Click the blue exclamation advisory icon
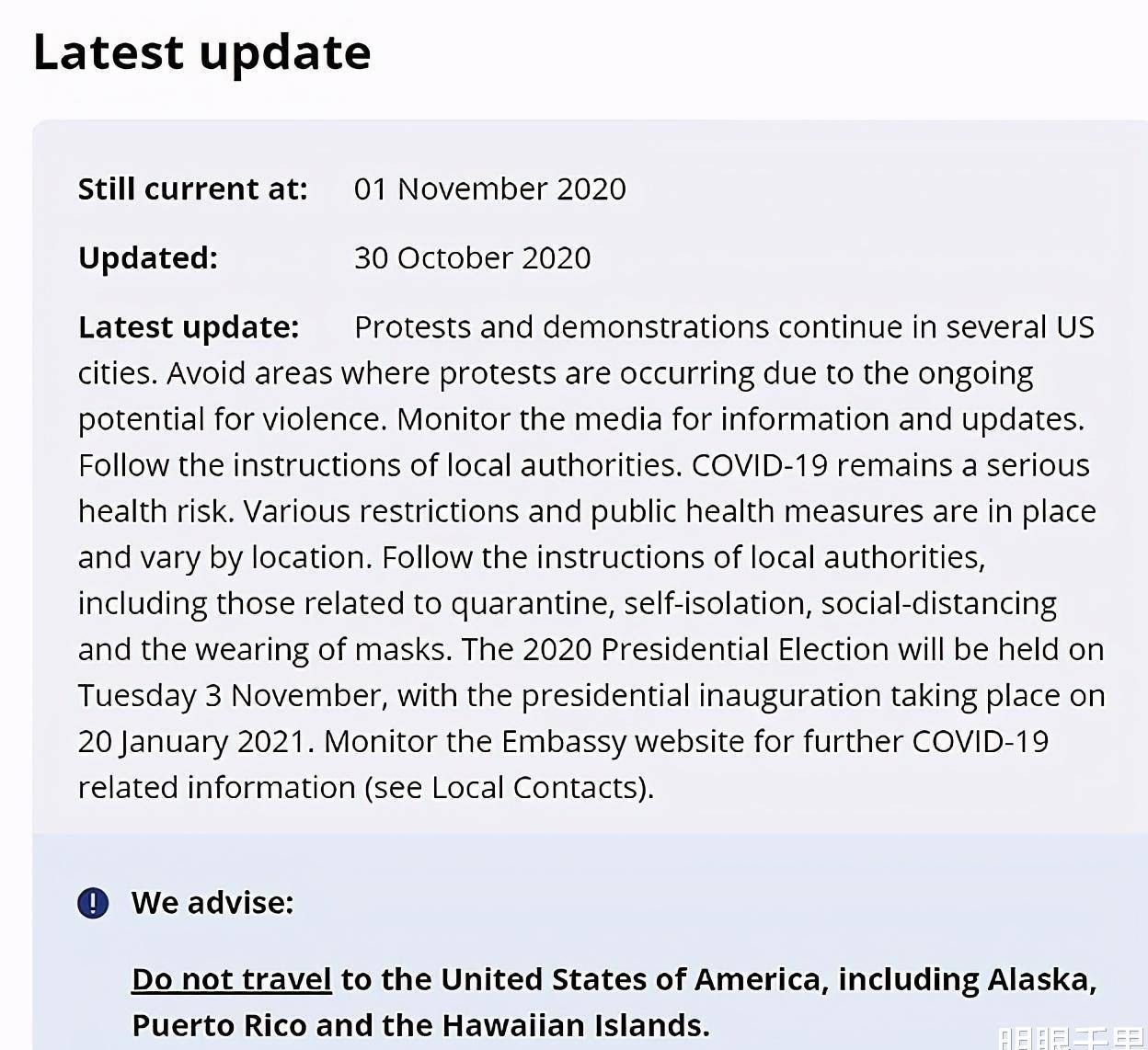Viewport: 1148px width, 1050px height. coord(93,903)
